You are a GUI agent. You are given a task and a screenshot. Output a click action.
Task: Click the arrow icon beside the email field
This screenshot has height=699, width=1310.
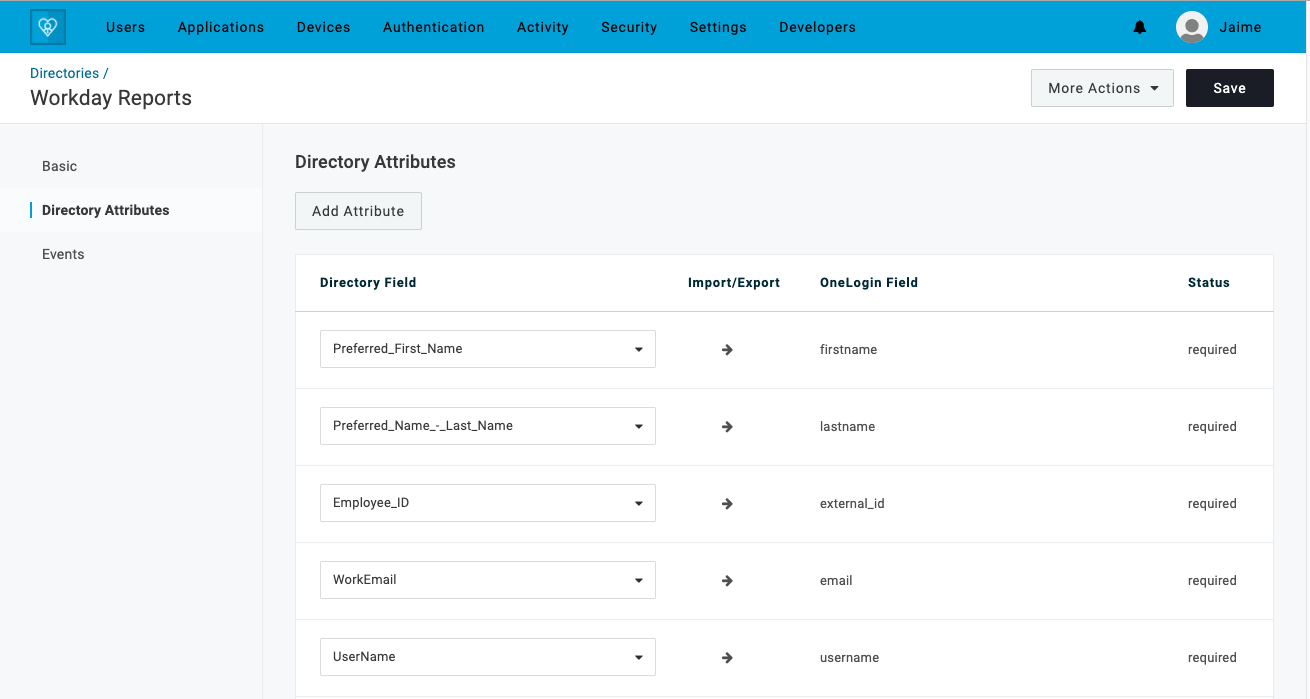727,580
